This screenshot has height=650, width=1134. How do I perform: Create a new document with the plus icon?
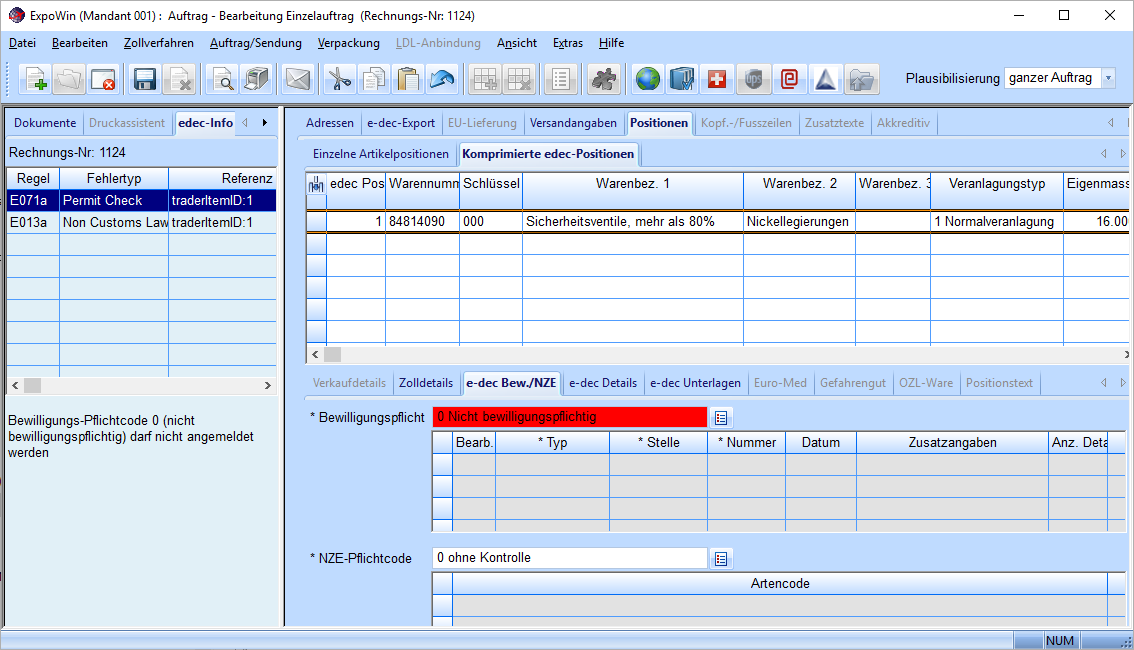(x=35, y=79)
